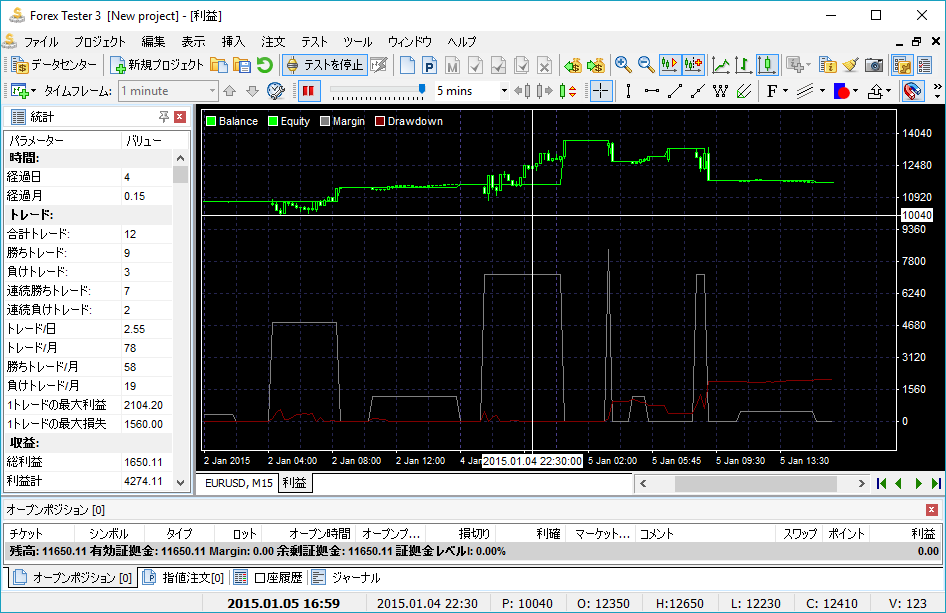
Task: Open the 5 mins step dropdown
Action: pyautogui.click(x=503, y=91)
